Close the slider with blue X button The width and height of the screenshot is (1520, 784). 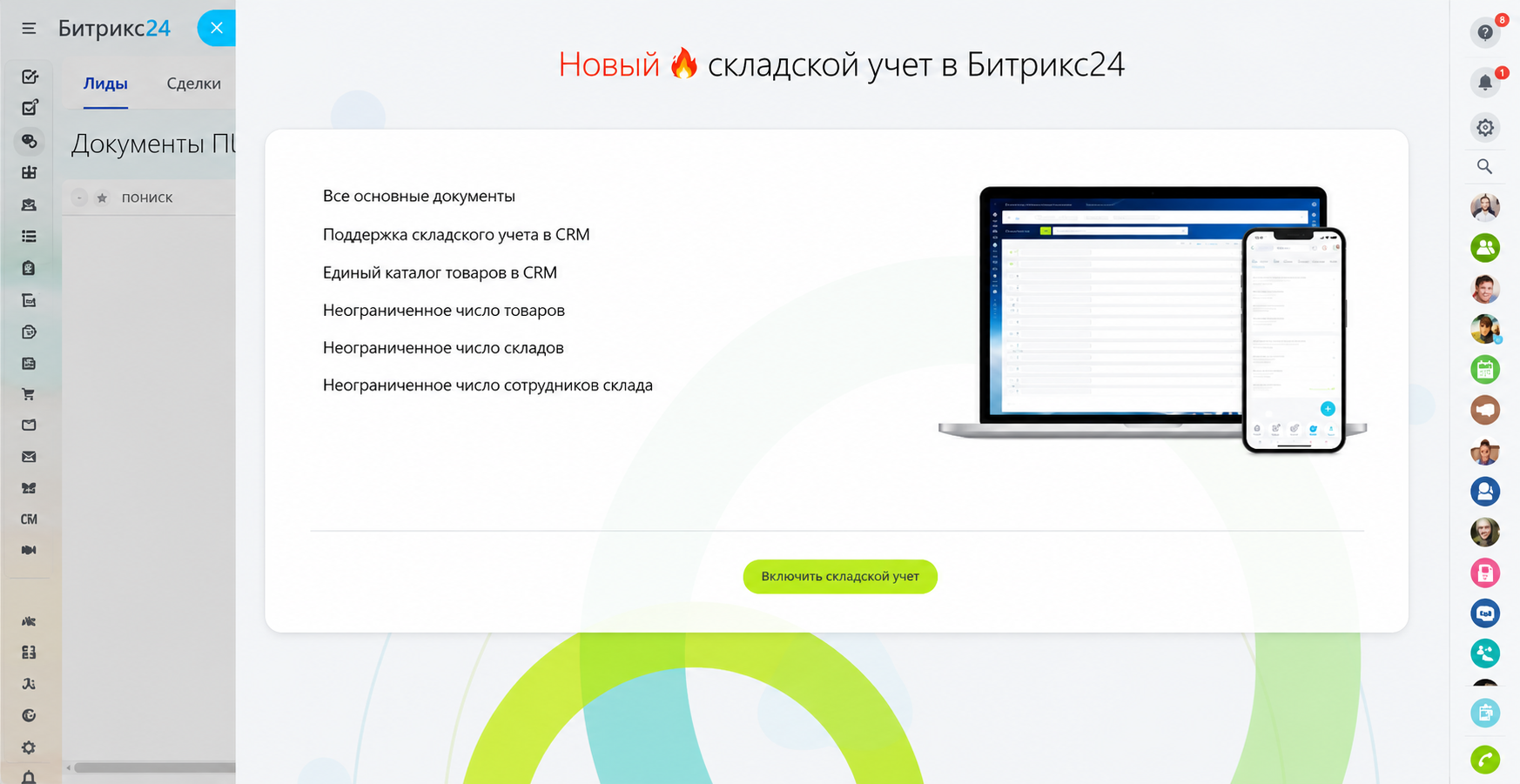coord(217,28)
